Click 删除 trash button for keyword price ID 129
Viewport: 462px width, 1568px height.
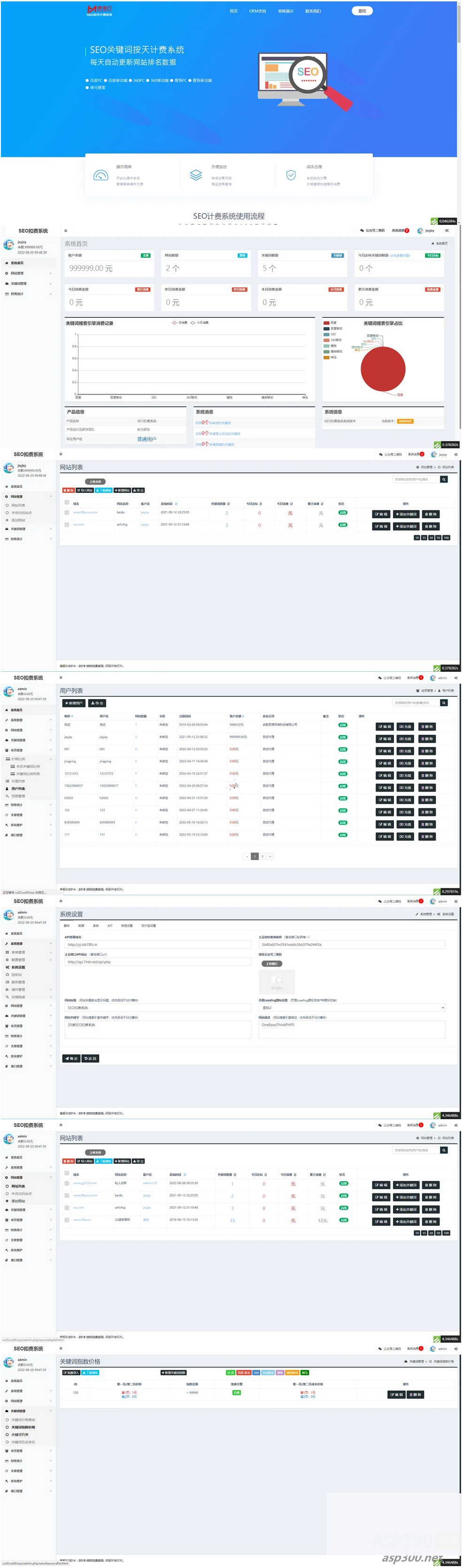pos(415,1394)
